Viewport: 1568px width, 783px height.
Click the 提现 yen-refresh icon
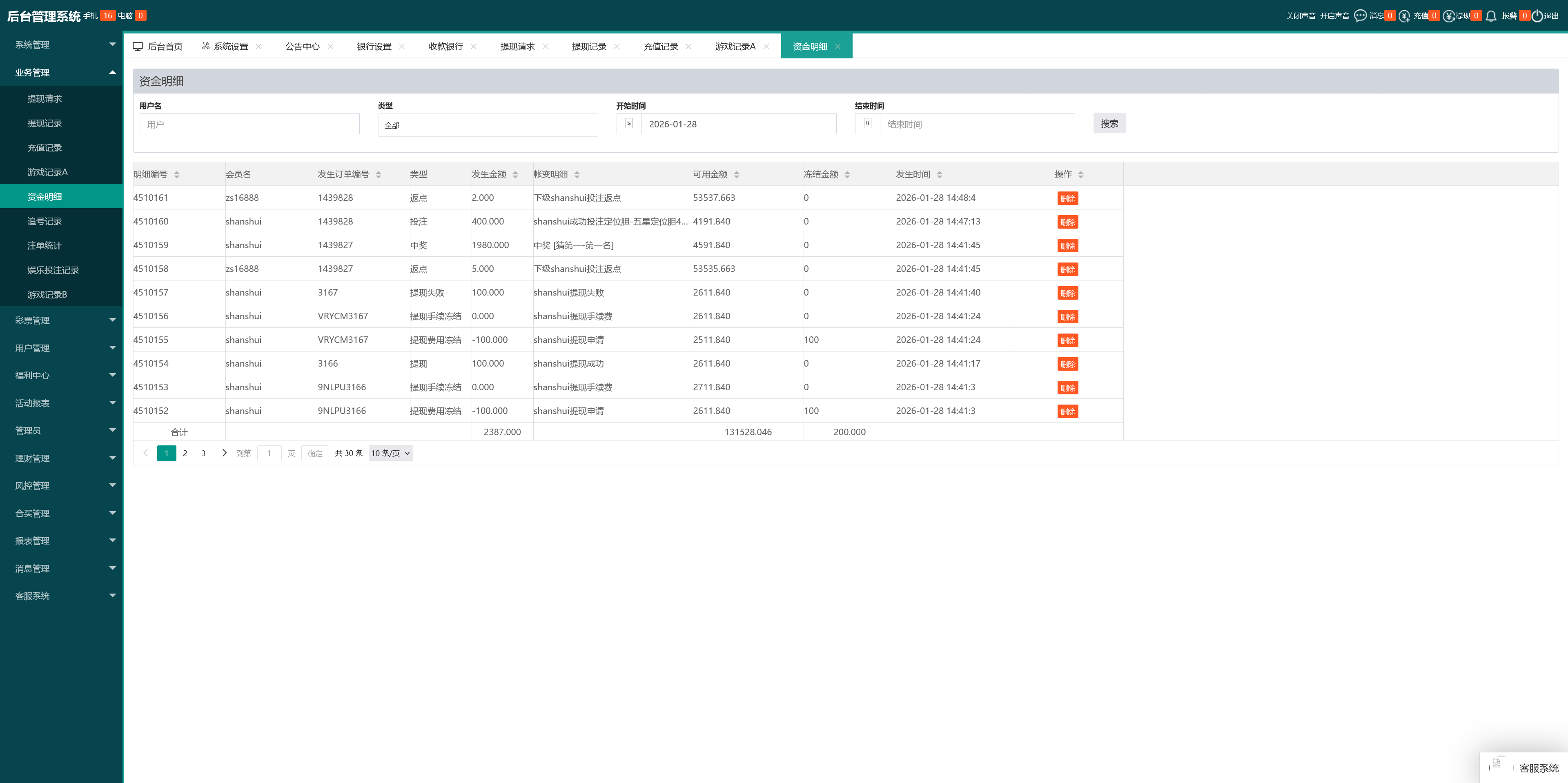click(x=1449, y=16)
